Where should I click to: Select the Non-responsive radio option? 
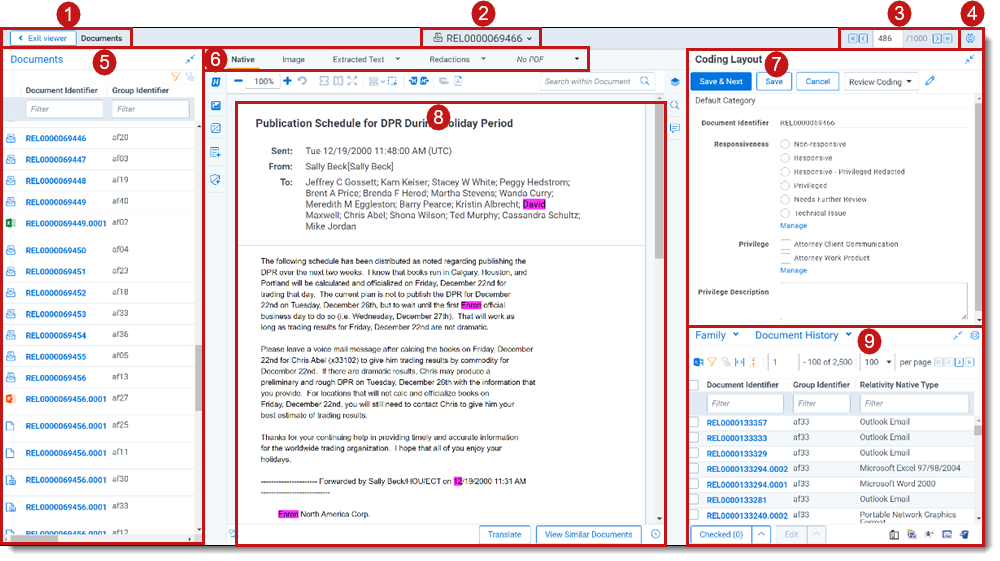pyautogui.click(x=785, y=144)
